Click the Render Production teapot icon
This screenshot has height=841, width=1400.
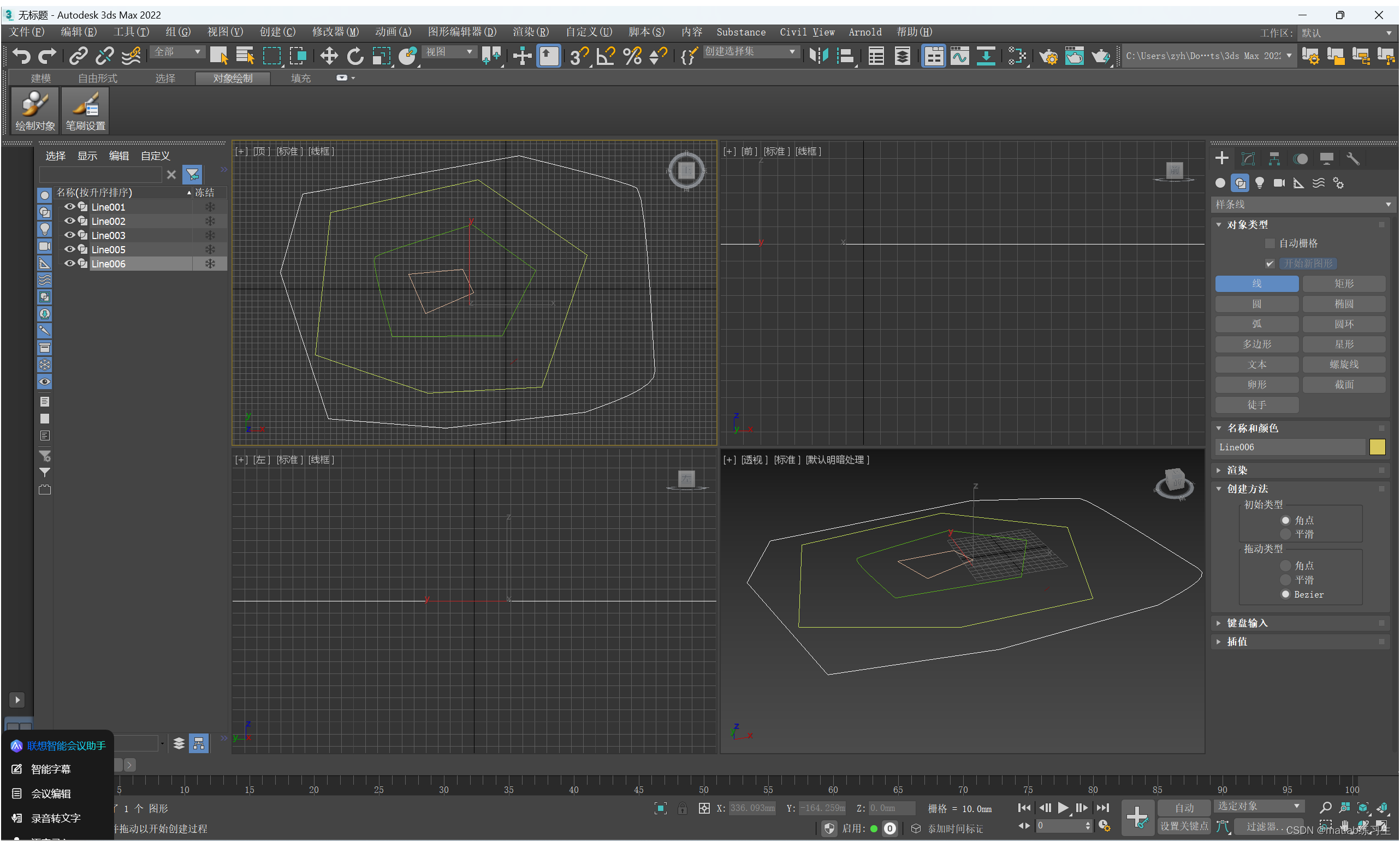[1101, 56]
